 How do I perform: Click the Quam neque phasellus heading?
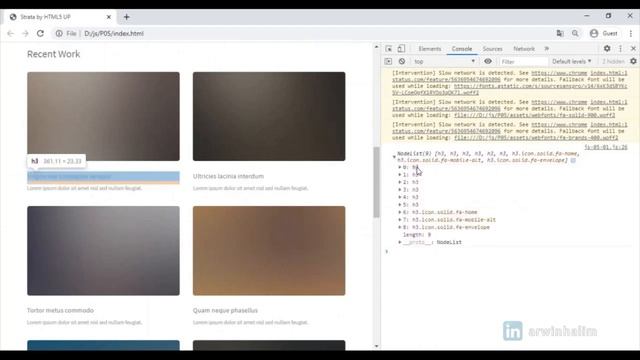pos(225,310)
